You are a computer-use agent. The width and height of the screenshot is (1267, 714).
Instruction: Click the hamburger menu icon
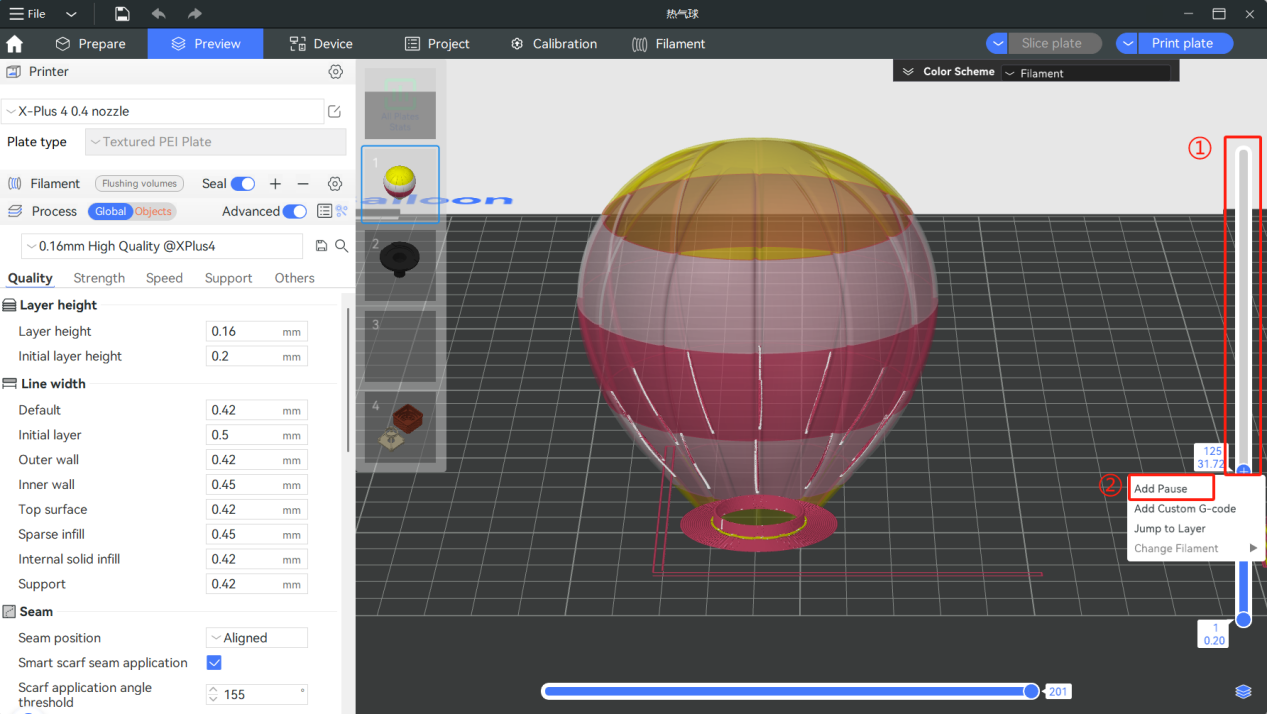16,14
